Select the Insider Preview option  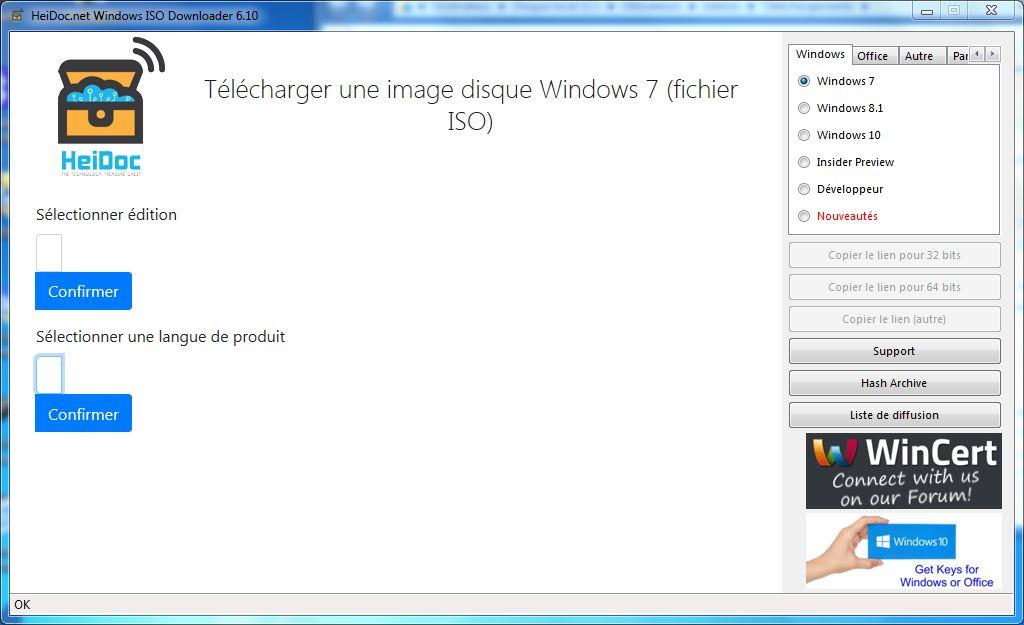[804, 162]
